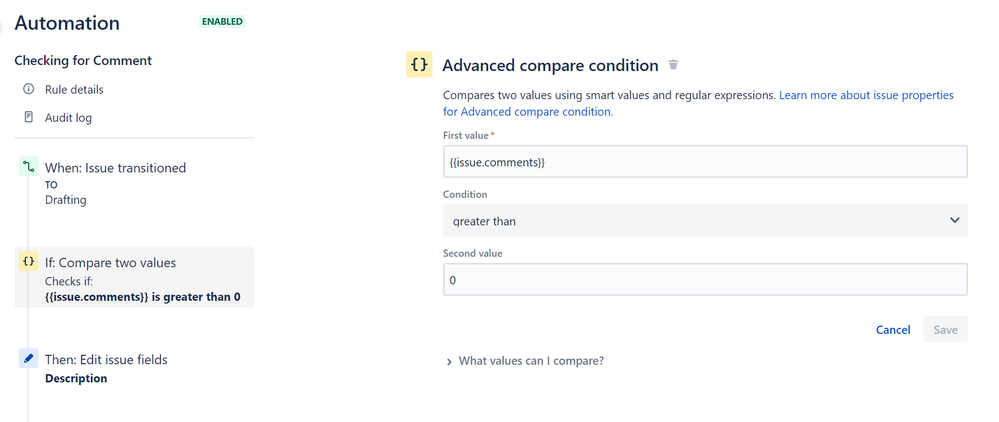The image size is (999, 422).
Task: Click the Cancel button
Action: [893, 330]
